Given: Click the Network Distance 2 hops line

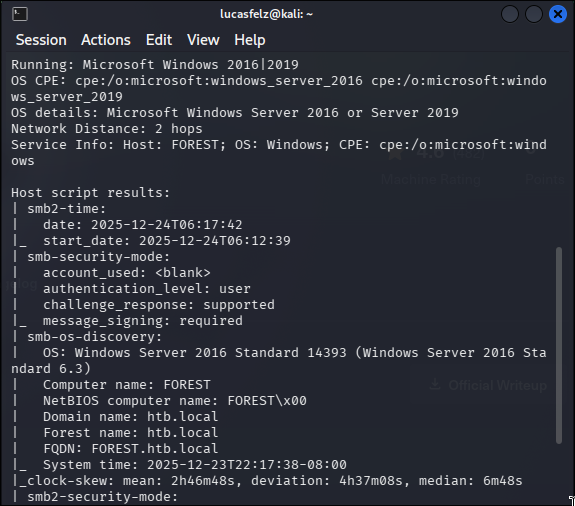Looking at the screenshot, I should (107, 129).
